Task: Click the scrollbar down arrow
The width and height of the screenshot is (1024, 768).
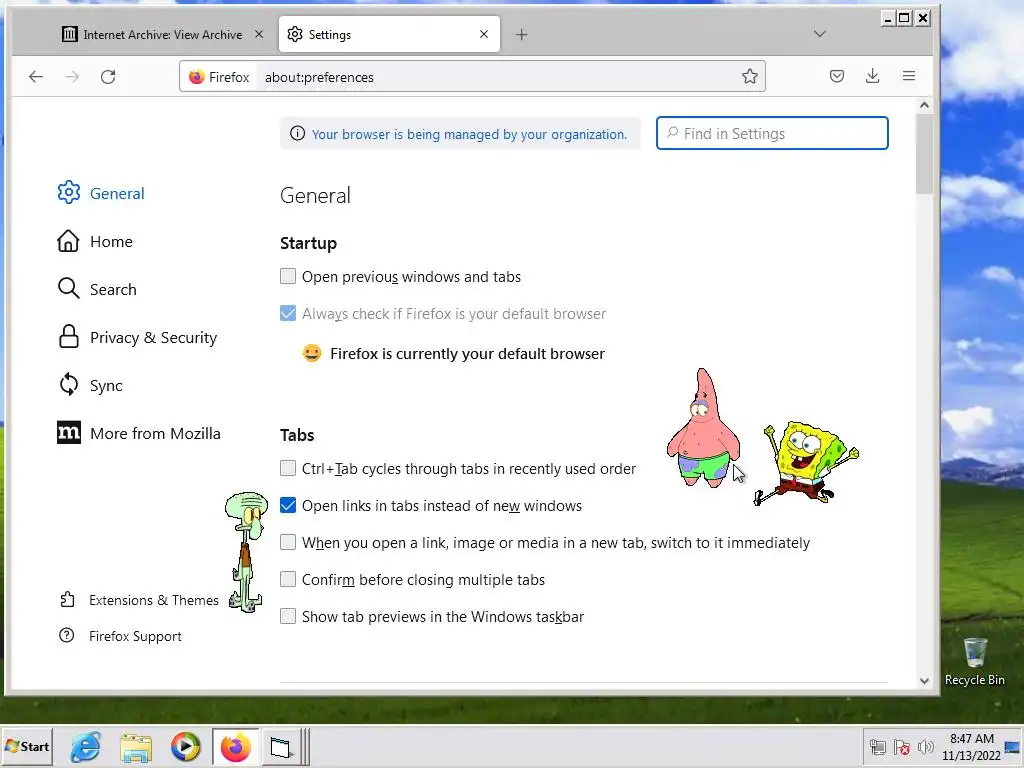Action: tap(924, 681)
